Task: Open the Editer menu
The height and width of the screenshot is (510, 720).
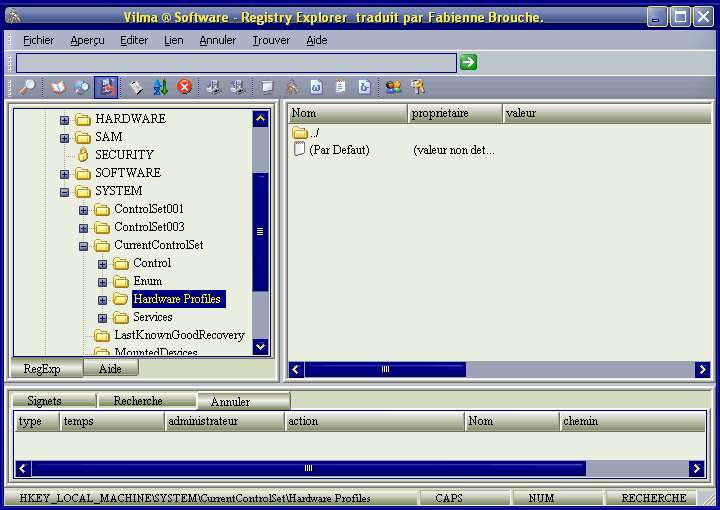Action: pyautogui.click(x=134, y=40)
